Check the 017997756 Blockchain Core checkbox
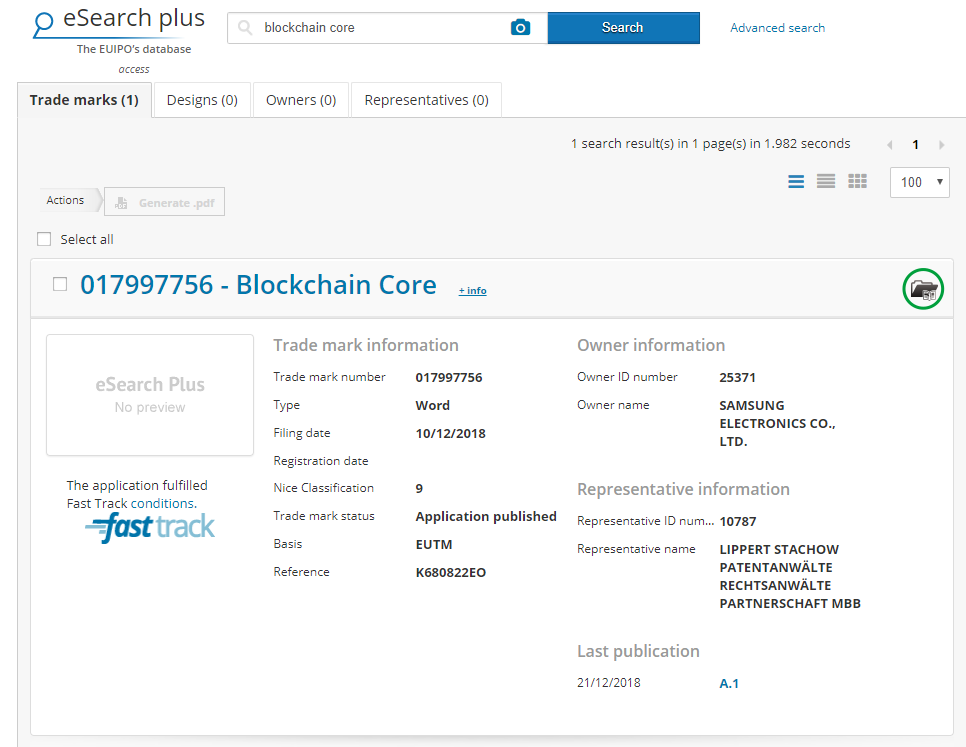The width and height of the screenshot is (966, 747). pyautogui.click(x=60, y=284)
